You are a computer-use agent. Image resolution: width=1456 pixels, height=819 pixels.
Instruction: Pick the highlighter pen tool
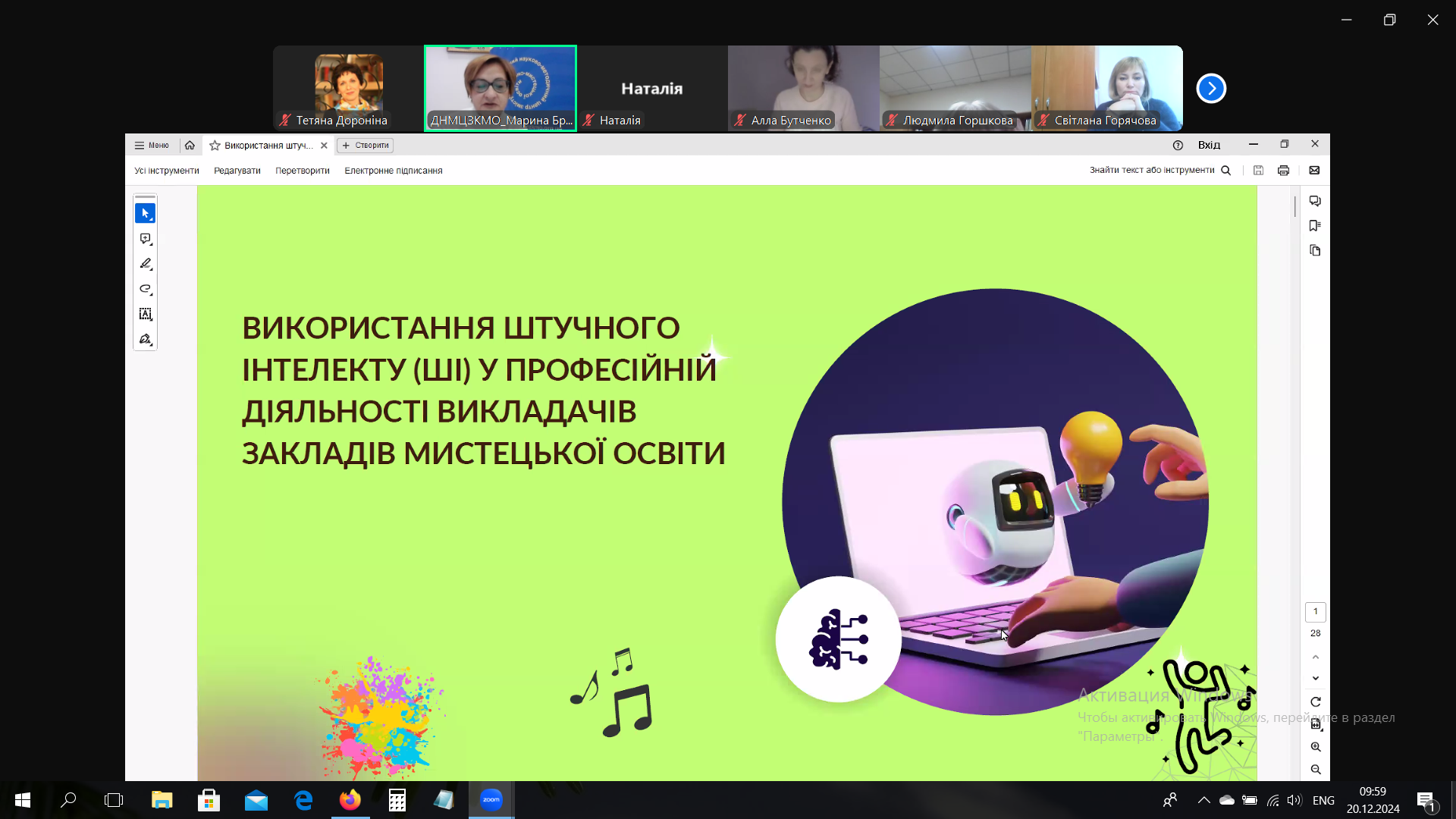[x=145, y=264]
